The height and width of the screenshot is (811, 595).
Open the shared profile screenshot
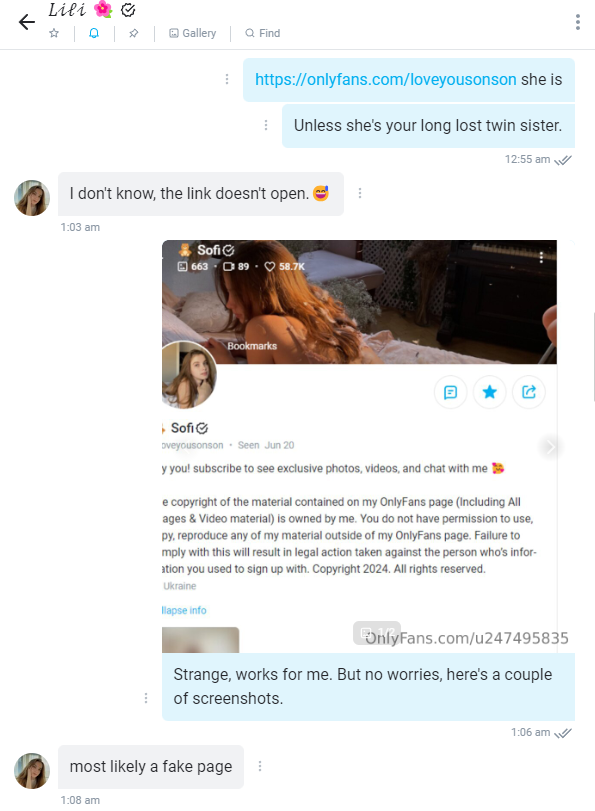360,446
